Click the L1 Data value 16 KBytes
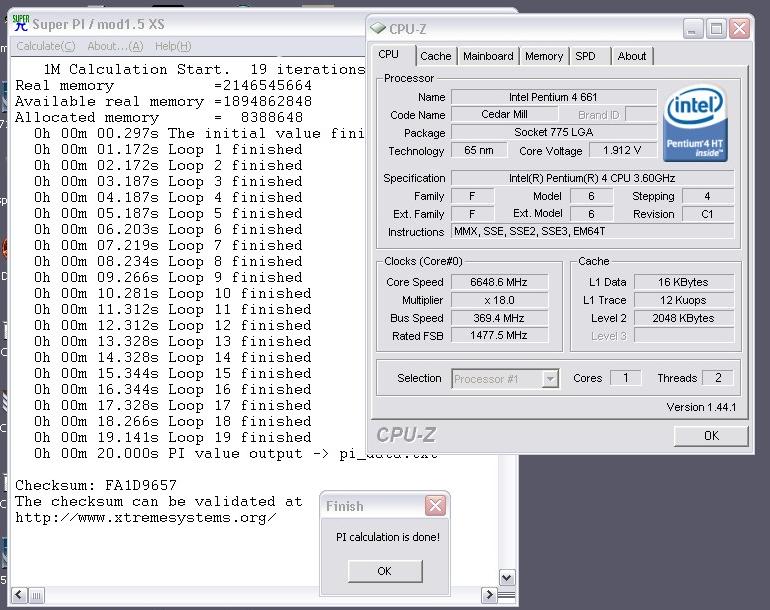The height and width of the screenshot is (610, 770). click(684, 282)
